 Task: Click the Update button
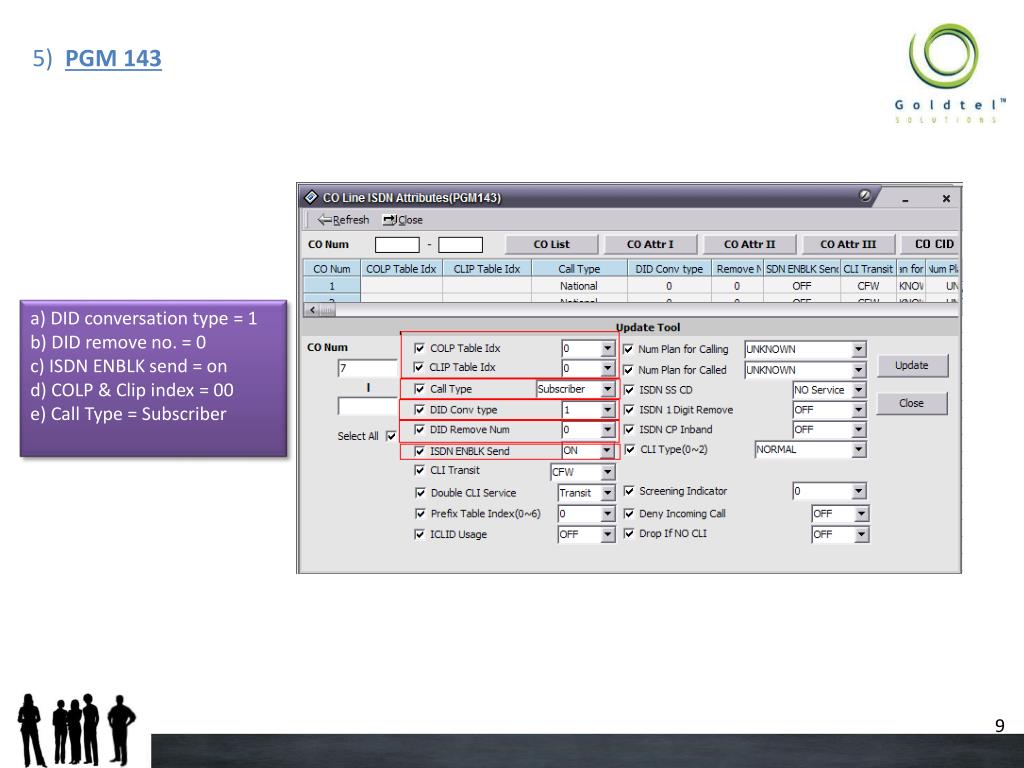click(912, 366)
